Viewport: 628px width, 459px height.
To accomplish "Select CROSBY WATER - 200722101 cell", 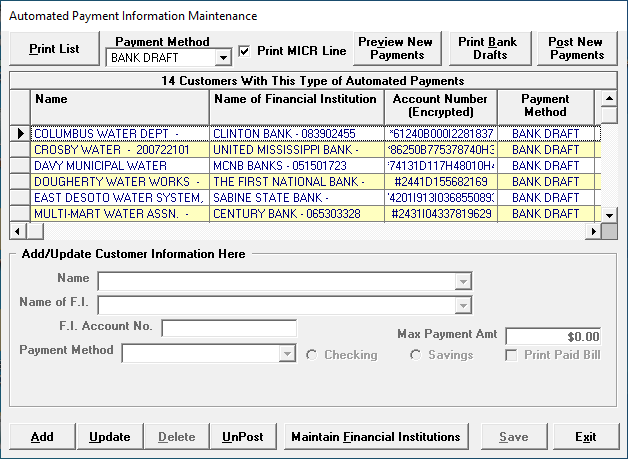I will click(120, 150).
